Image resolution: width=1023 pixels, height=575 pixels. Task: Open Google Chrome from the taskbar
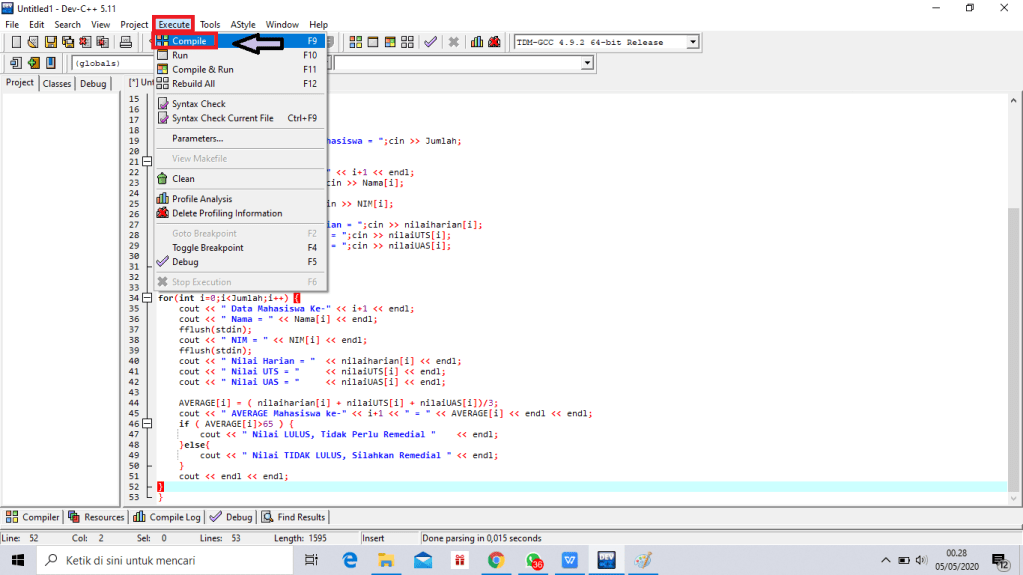point(496,561)
